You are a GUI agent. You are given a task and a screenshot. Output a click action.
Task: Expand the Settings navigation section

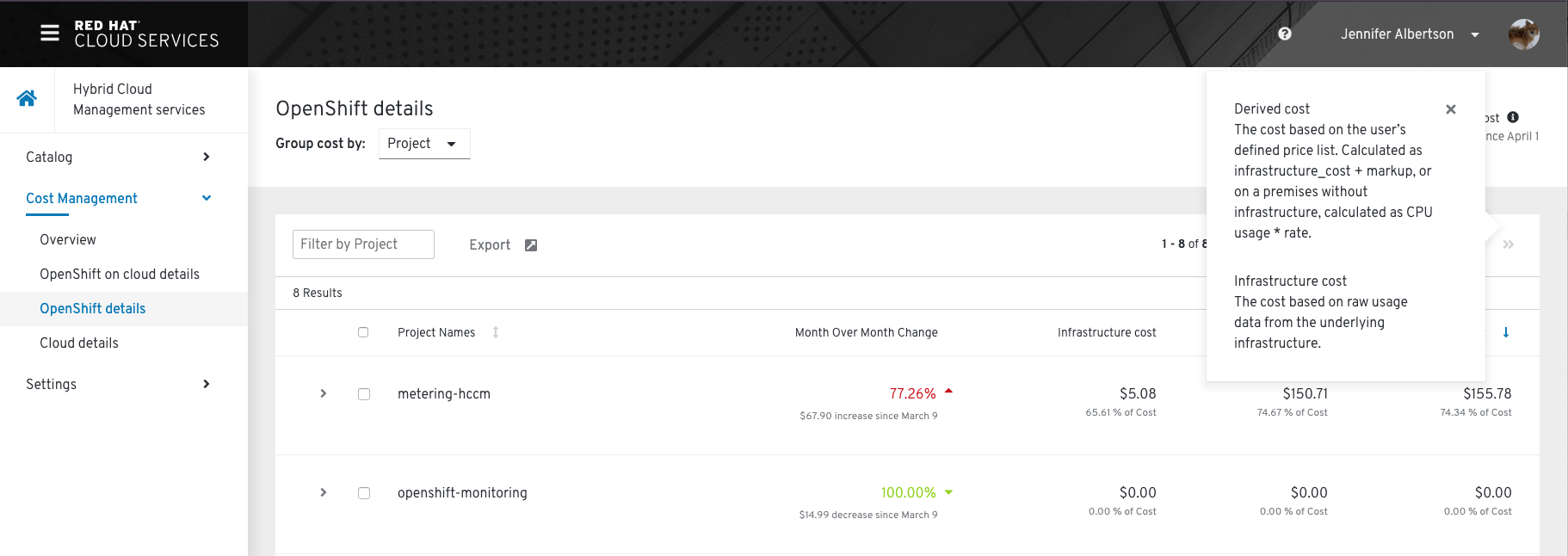[x=118, y=384]
